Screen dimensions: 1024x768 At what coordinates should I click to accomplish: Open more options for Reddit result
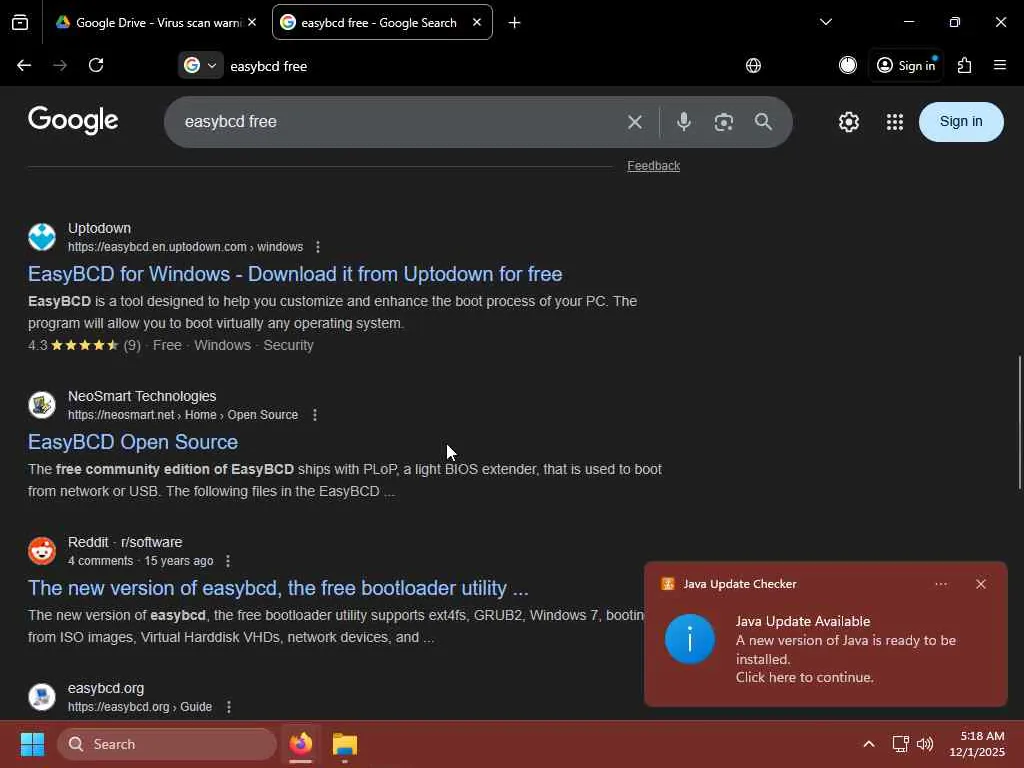pos(228,561)
